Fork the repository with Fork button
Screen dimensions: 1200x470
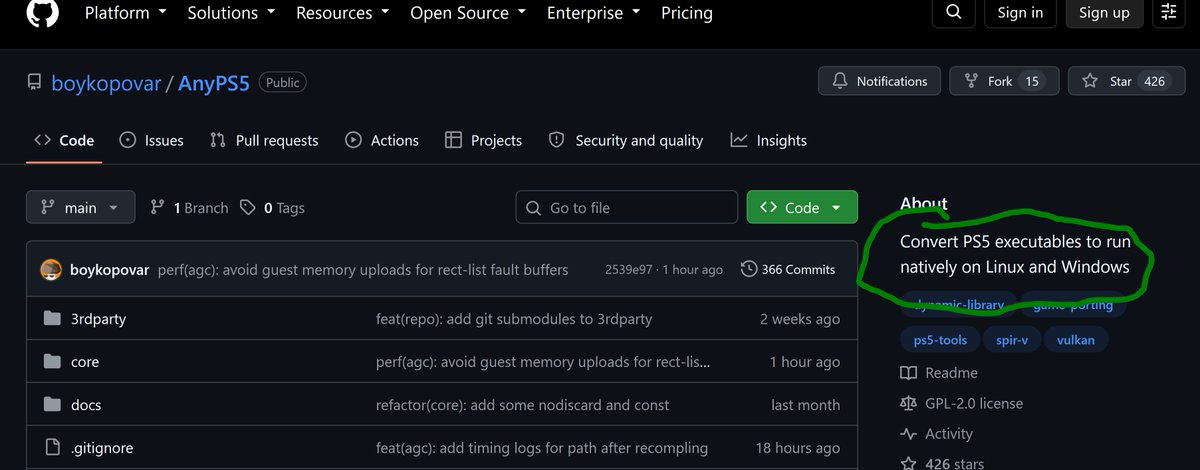(1004, 82)
